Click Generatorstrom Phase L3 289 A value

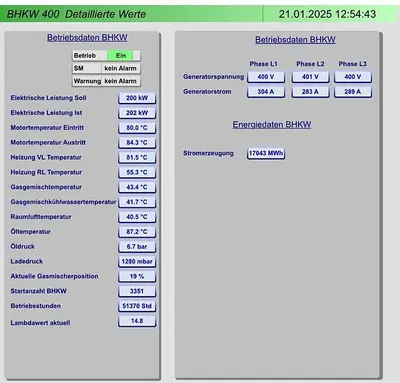point(353,92)
